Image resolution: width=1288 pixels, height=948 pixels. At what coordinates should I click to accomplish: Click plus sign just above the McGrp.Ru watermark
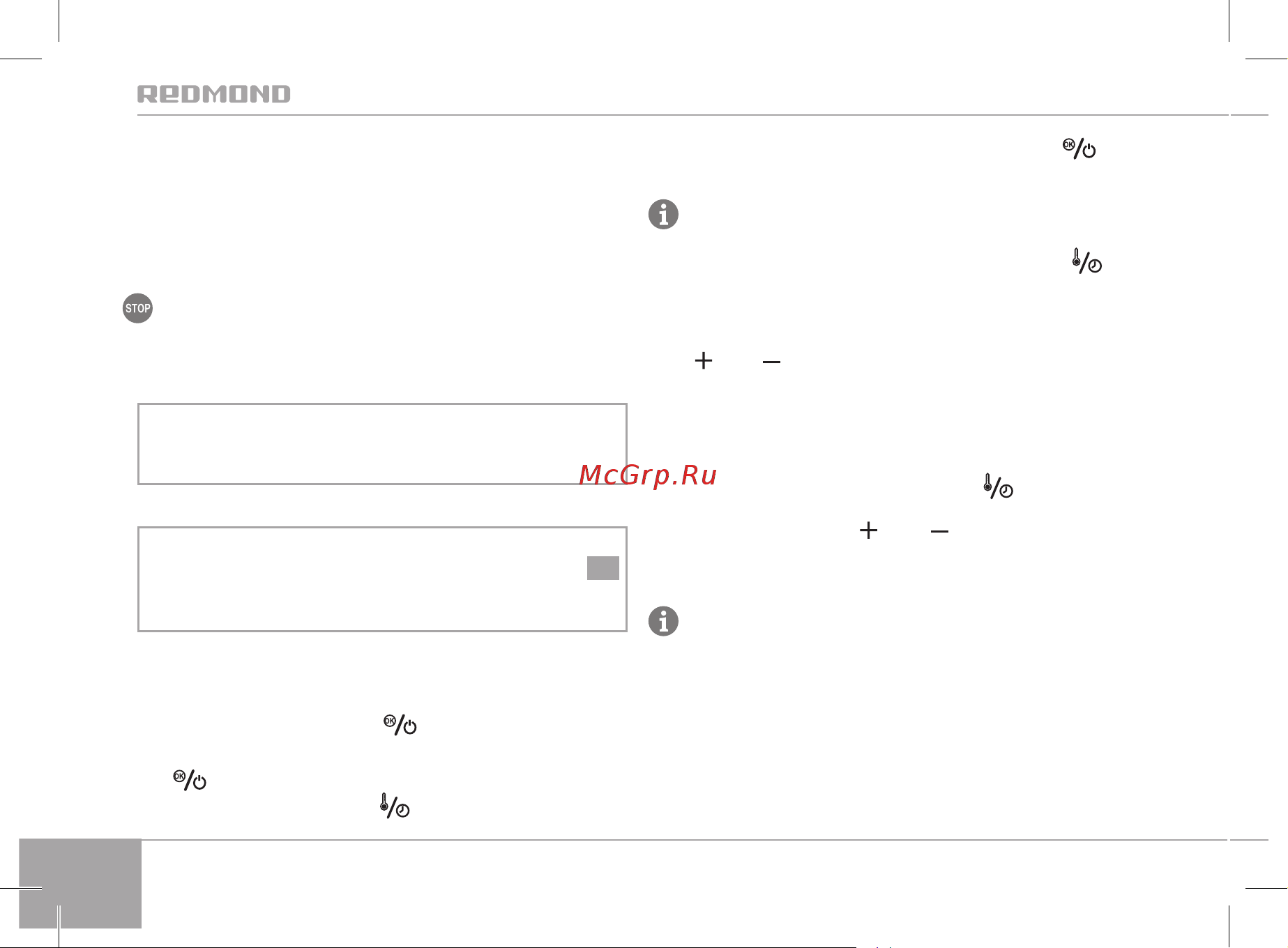pyautogui.click(x=704, y=360)
